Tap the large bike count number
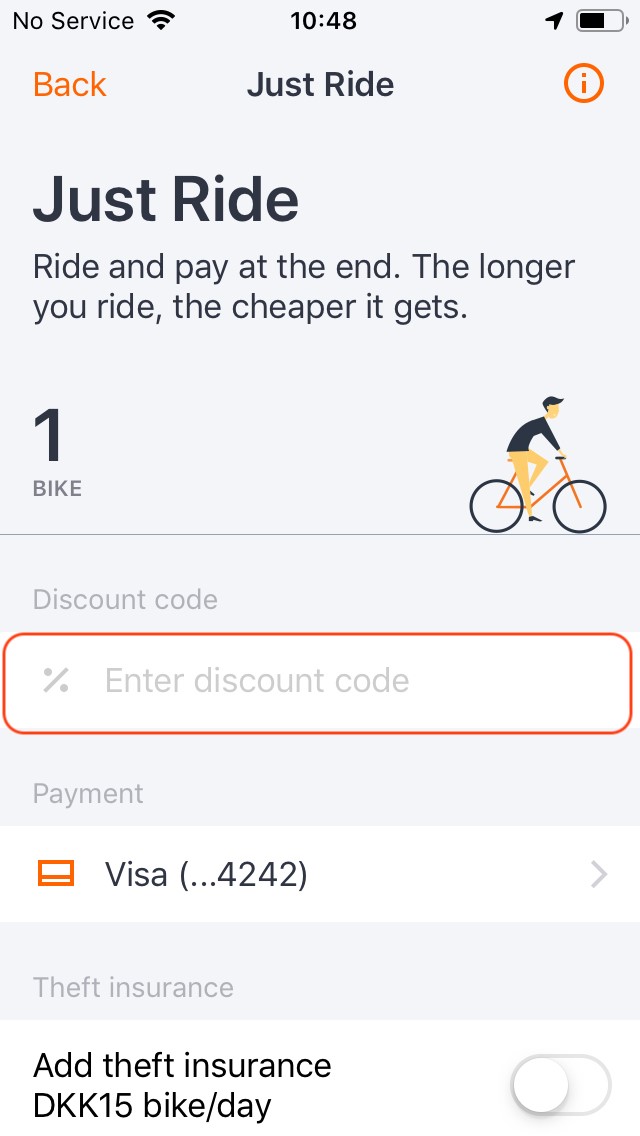This screenshot has height=1136, width=640. pyautogui.click(x=49, y=436)
